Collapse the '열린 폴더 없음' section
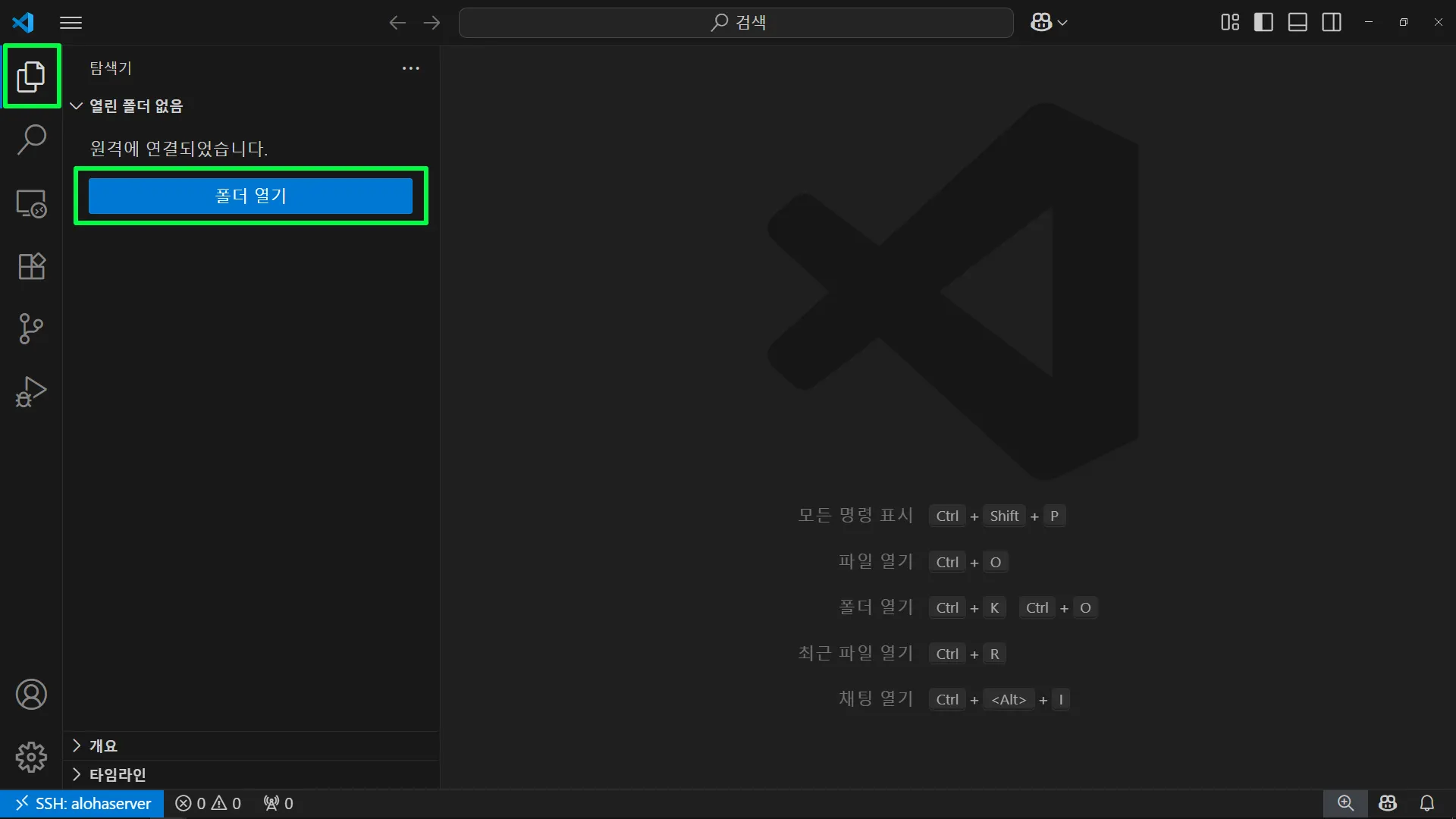Image resolution: width=1456 pixels, height=819 pixels. [x=77, y=106]
